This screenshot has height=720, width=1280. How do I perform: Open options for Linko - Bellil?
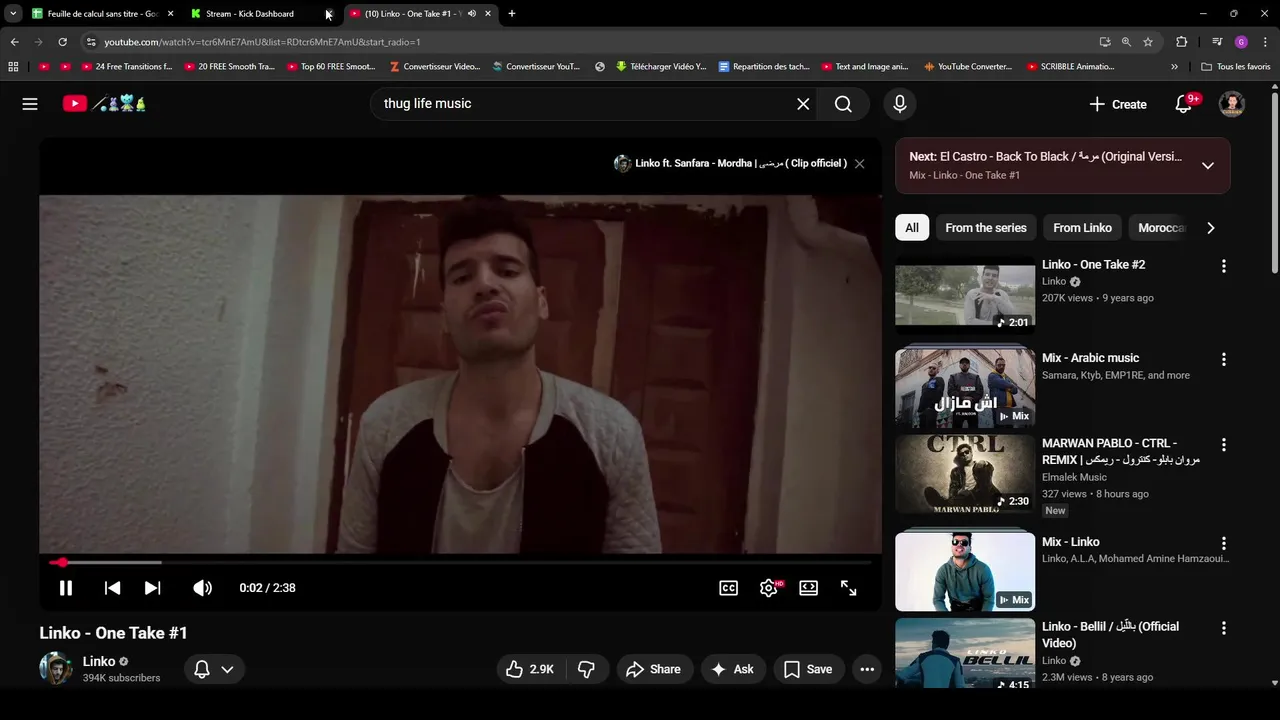[1223, 628]
